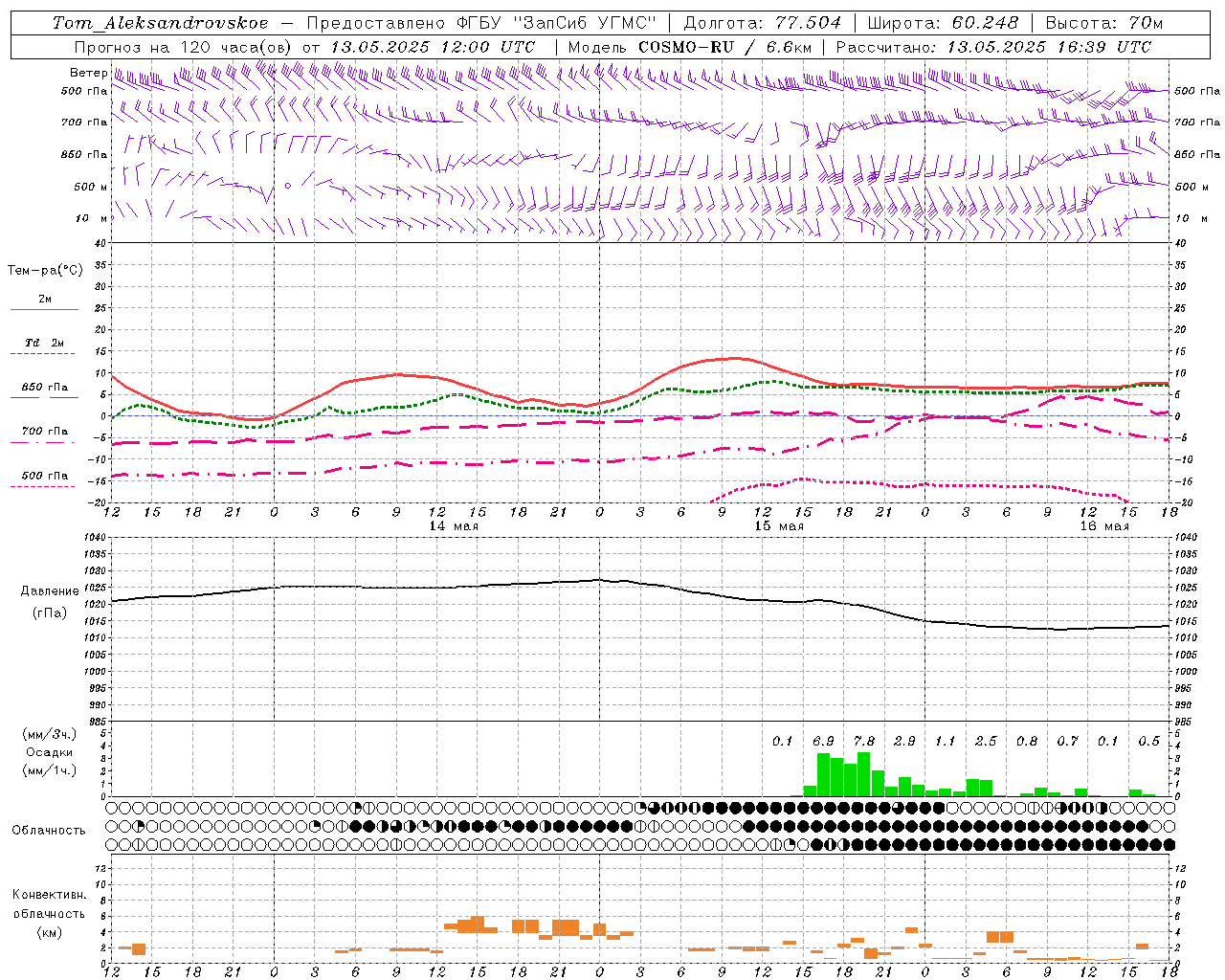
Task: Click the Давление panel label
Action: [x=50, y=591]
